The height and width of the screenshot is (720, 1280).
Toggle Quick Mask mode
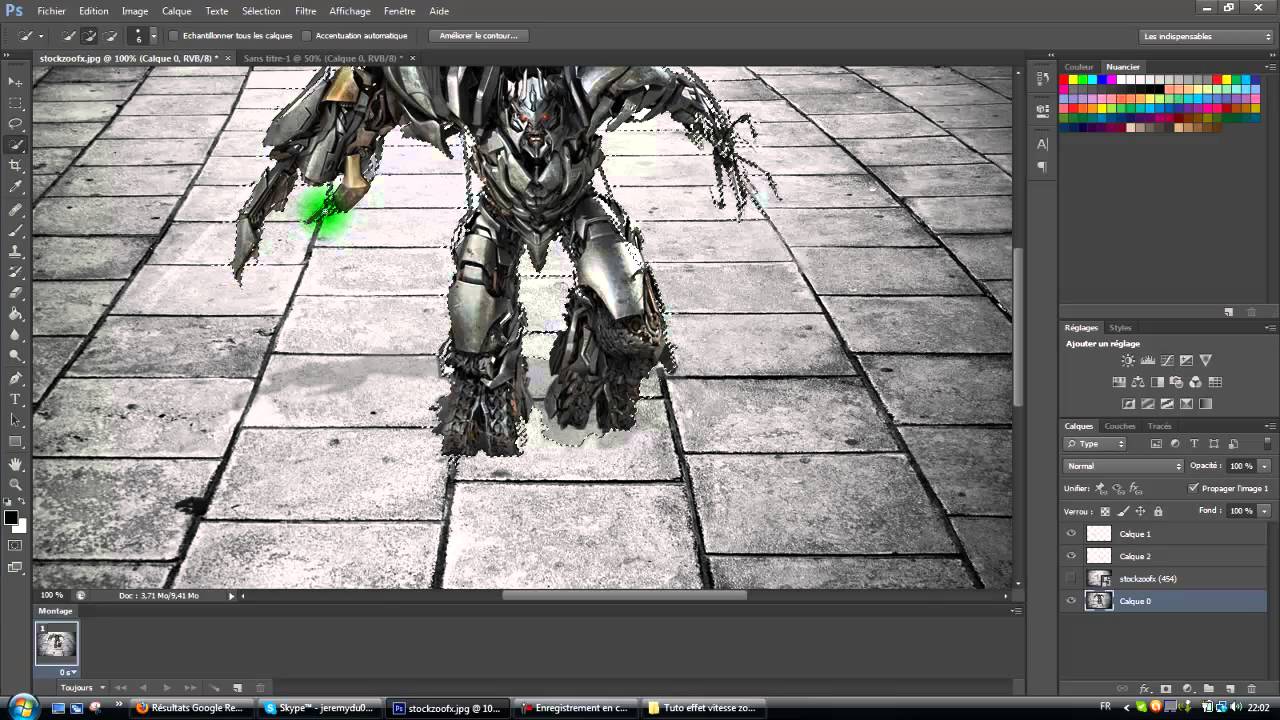tap(16, 546)
